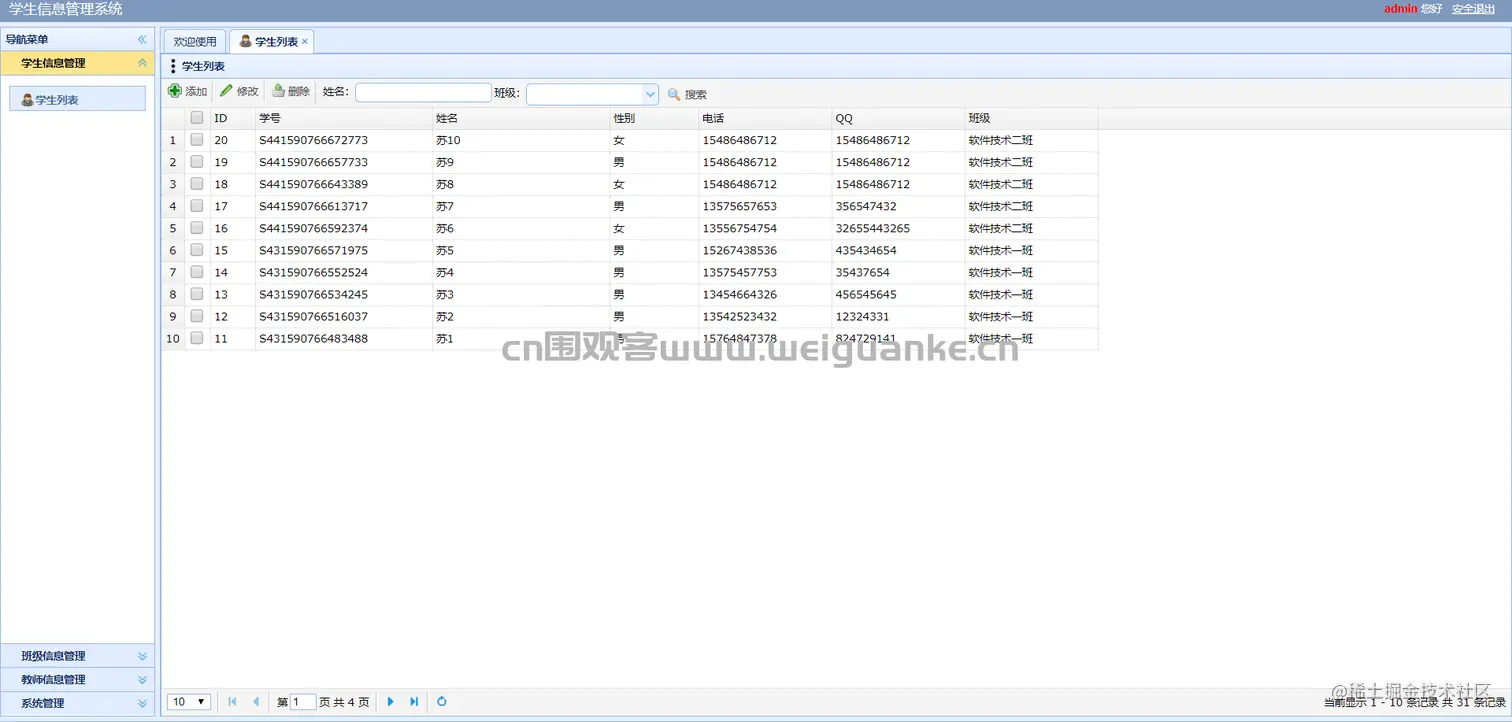1512x722 pixels.
Task: Click the page number input field
Action: [303, 702]
